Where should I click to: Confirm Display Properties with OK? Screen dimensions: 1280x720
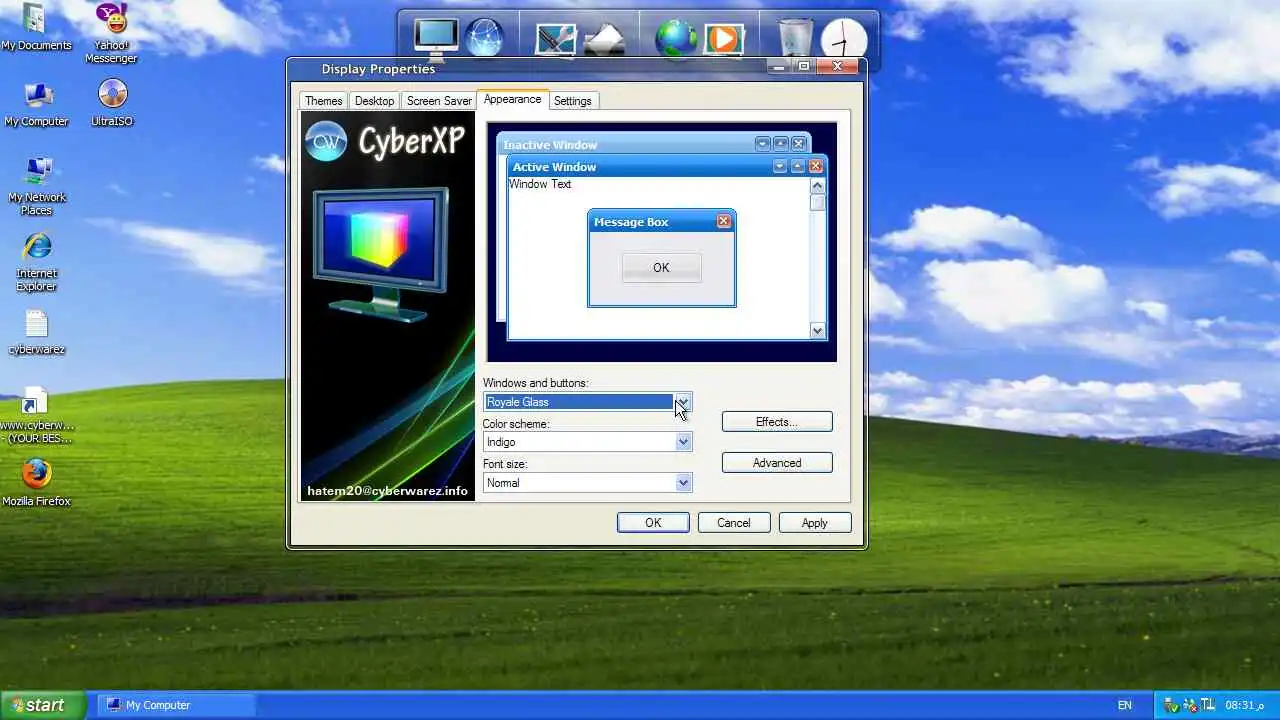click(x=653, y=523)
